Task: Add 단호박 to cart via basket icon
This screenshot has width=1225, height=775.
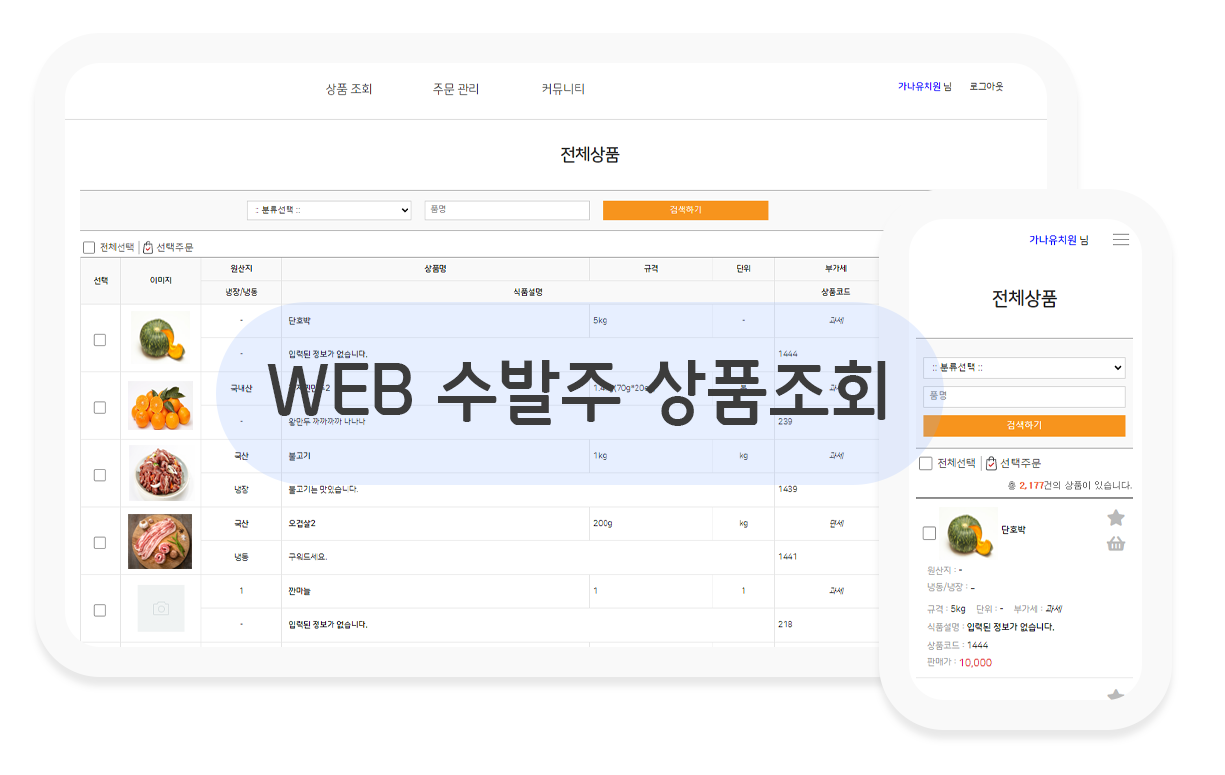Action: coord(1116,544)
